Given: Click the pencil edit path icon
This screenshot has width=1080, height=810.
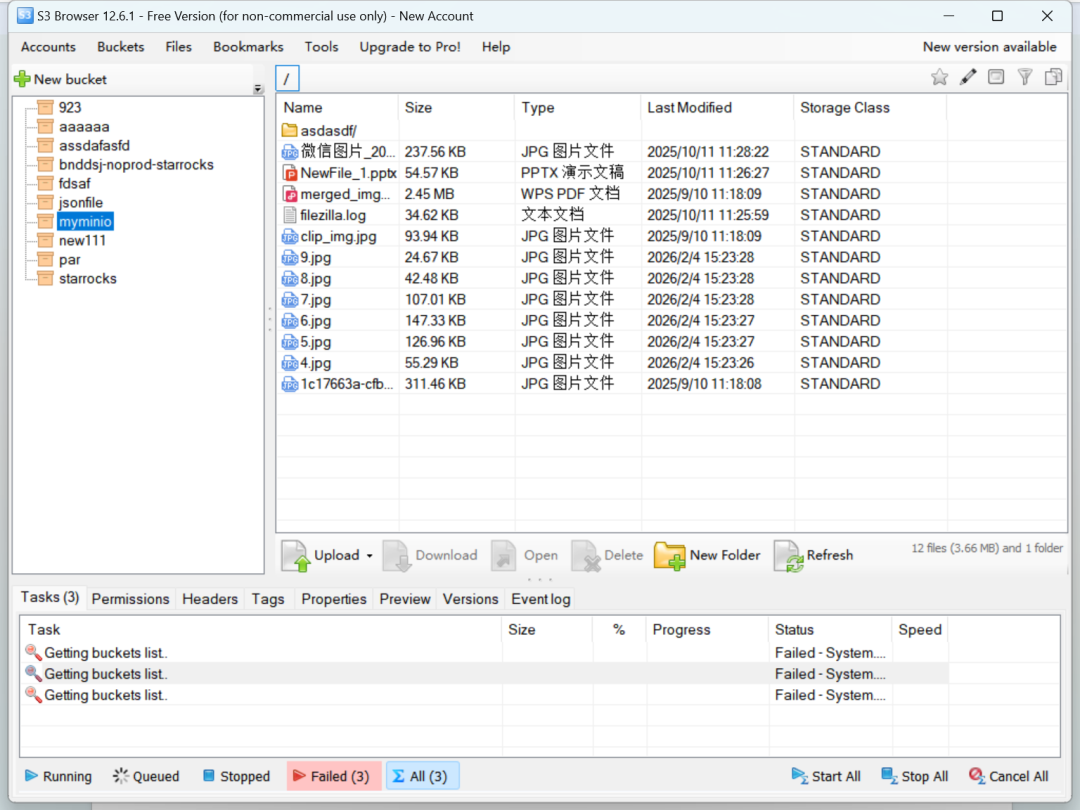Looking at the screenshot, I should click(x=968, y=77).
